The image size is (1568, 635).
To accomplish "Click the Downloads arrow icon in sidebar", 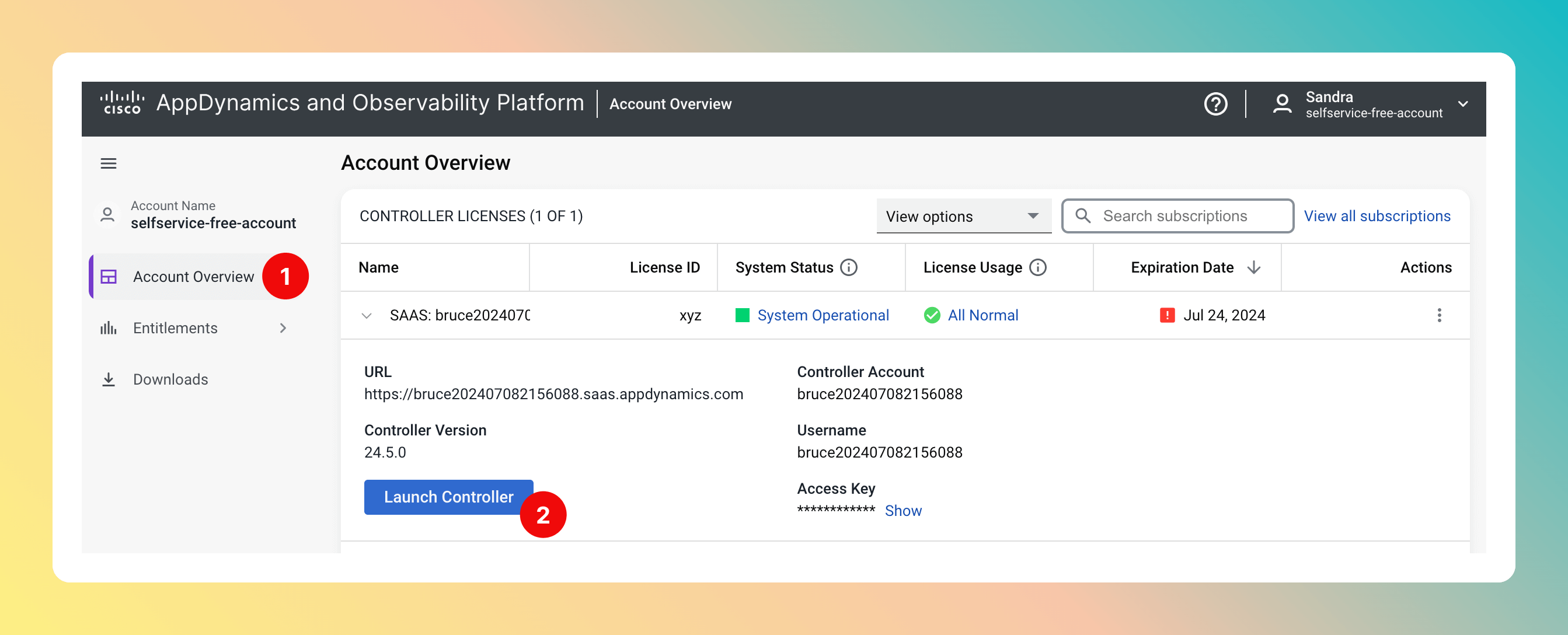I will [109, 379].
